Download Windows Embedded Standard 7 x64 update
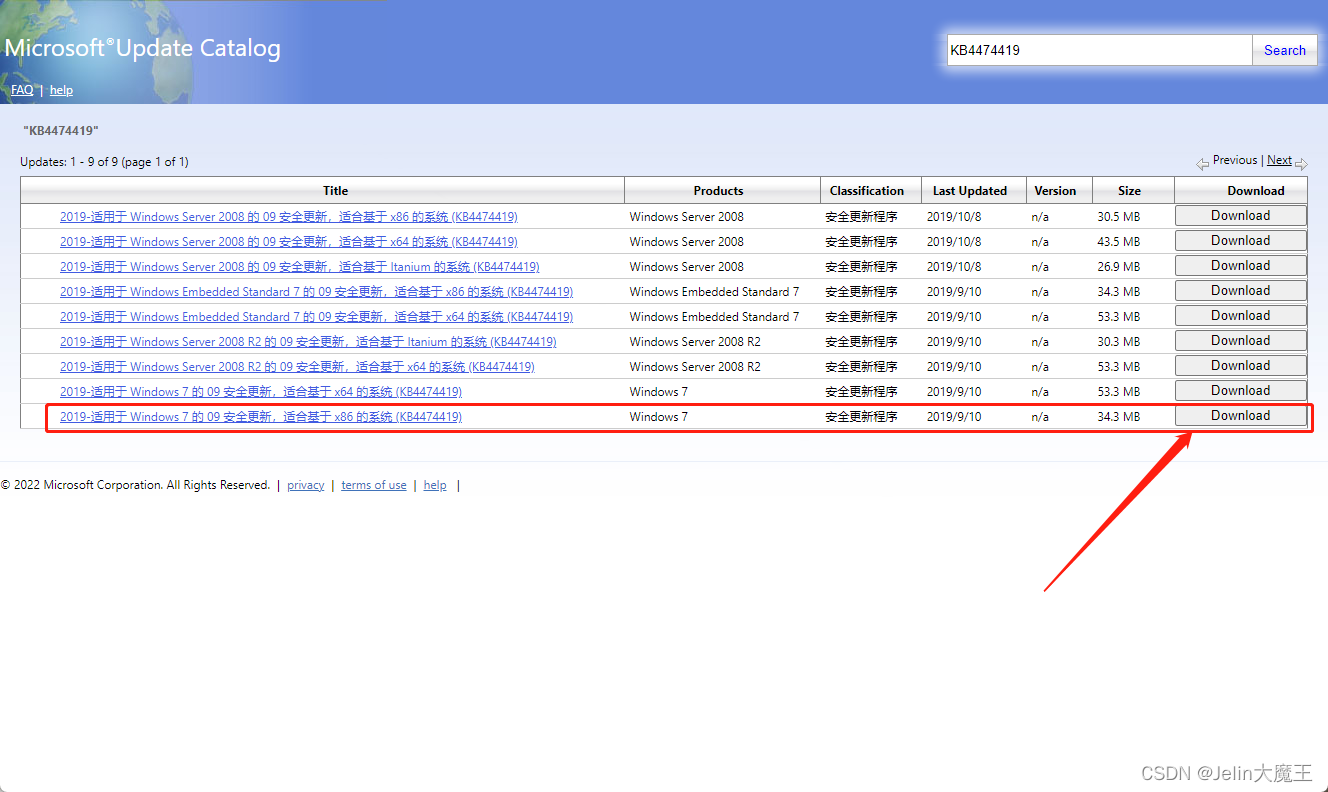 click(1240, 316)
